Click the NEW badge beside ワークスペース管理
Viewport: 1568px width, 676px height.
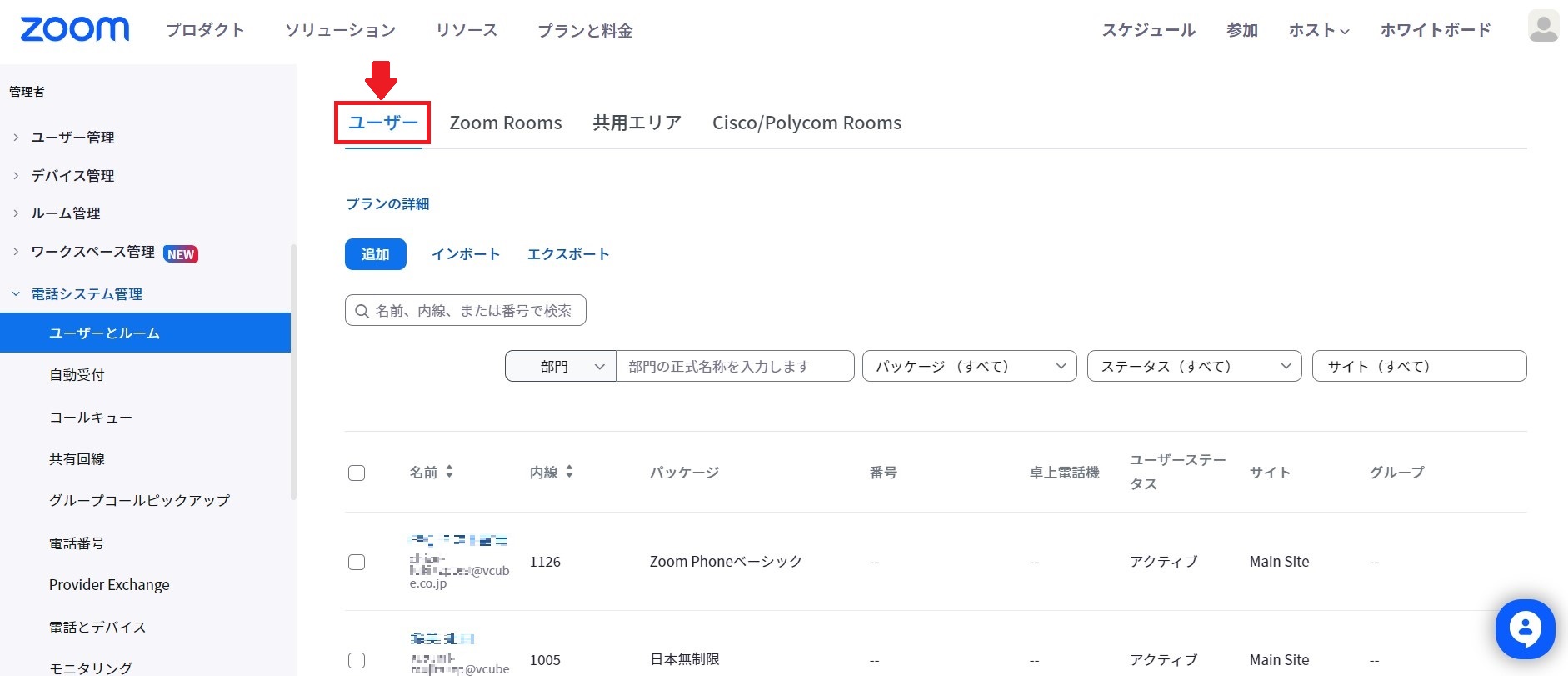pos(181,254)
